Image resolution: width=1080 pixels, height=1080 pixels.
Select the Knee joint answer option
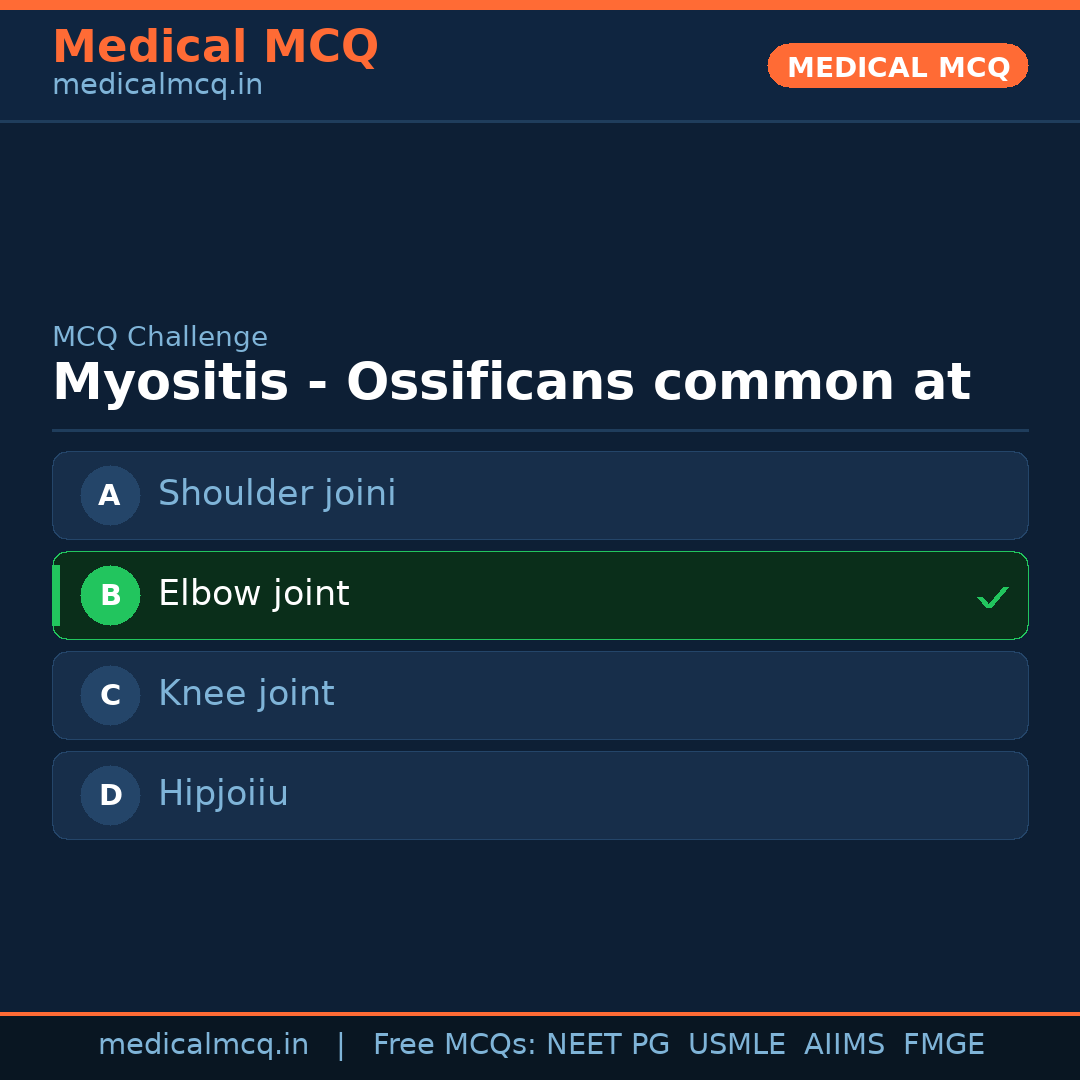(540, 695)
